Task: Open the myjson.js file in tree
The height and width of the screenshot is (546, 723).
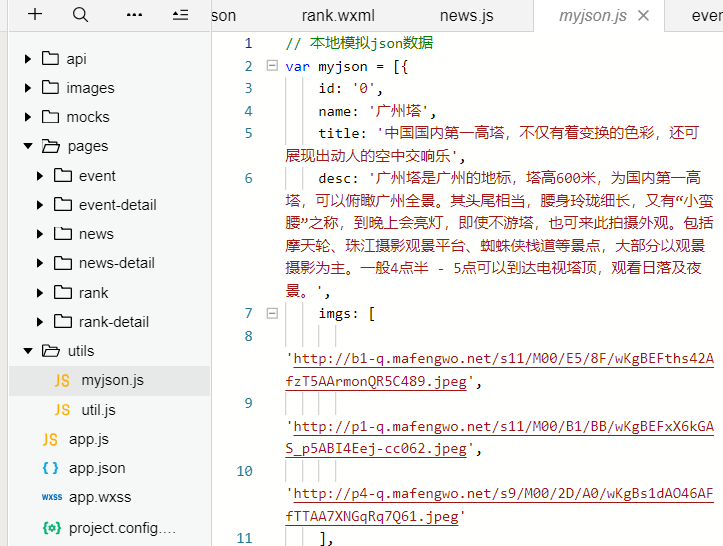Action: (113, 380)
